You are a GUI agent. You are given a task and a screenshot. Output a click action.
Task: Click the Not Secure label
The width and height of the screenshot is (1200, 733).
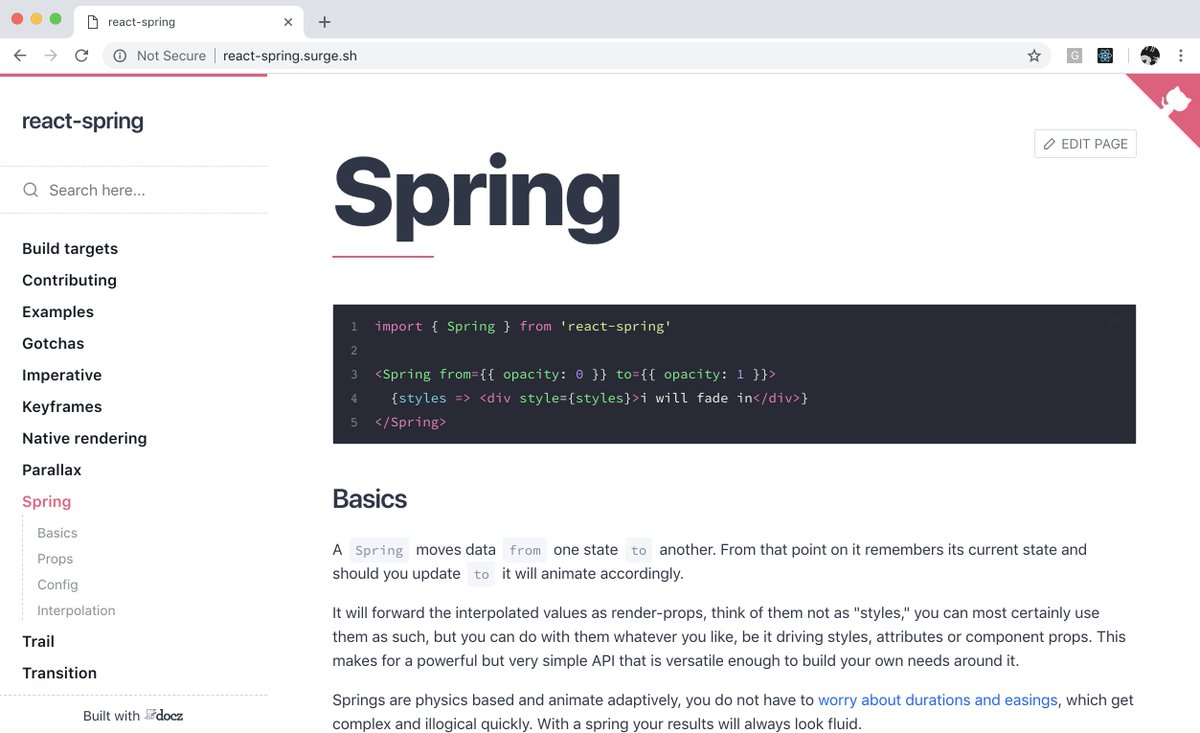(x=171, y=56)
